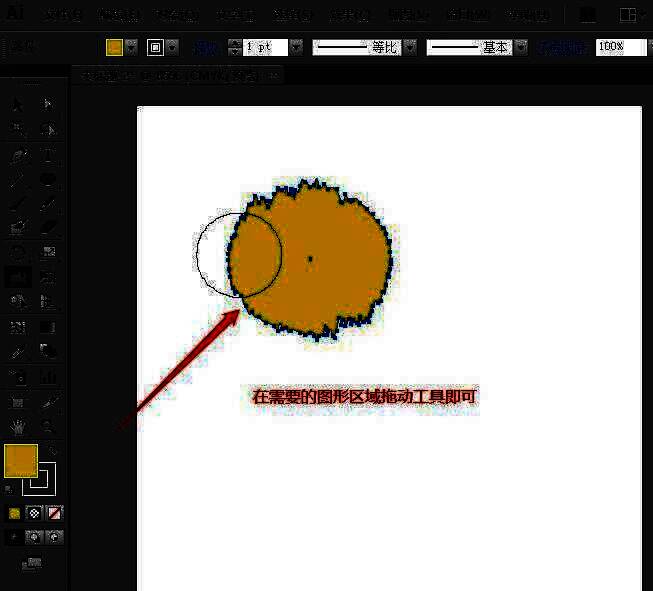The image size is (653, 591).
Task: Expand the 等比 width profile dropdown
Action: [409, 47]
